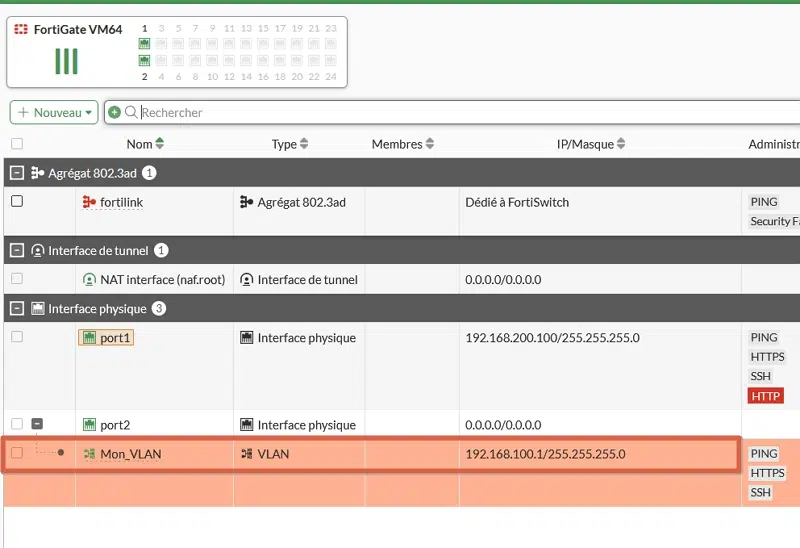Click port 2 on the faceplate
800x548 pixels.
(x=144, y=61)
